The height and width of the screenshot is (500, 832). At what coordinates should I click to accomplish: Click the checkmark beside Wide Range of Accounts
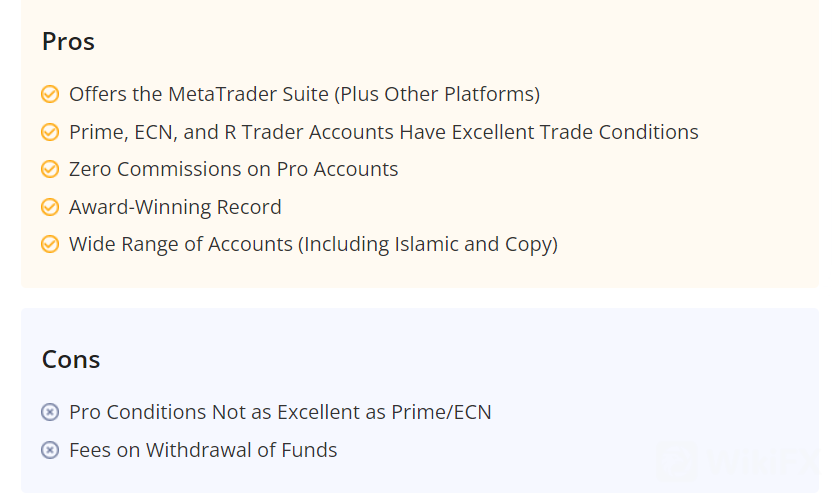50,245
